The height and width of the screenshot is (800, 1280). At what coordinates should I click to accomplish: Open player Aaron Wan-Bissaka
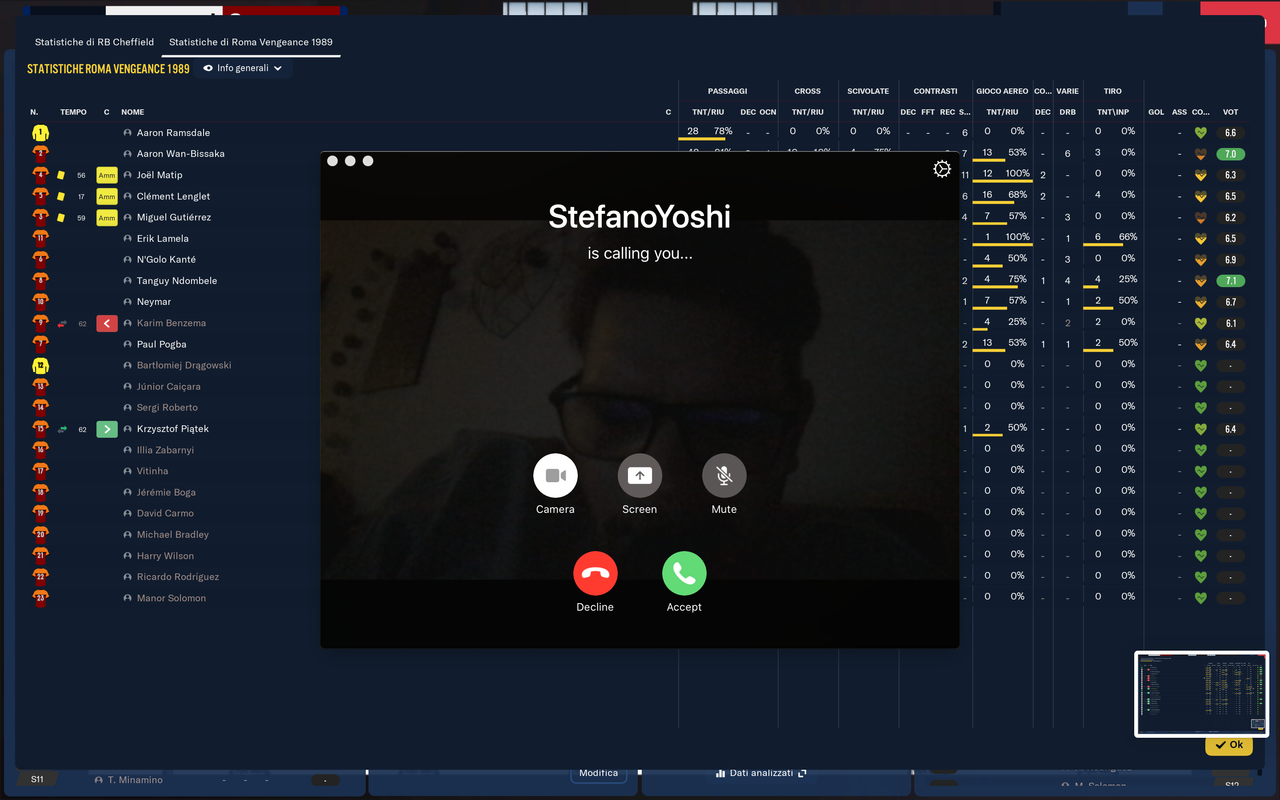pos(180,154)
